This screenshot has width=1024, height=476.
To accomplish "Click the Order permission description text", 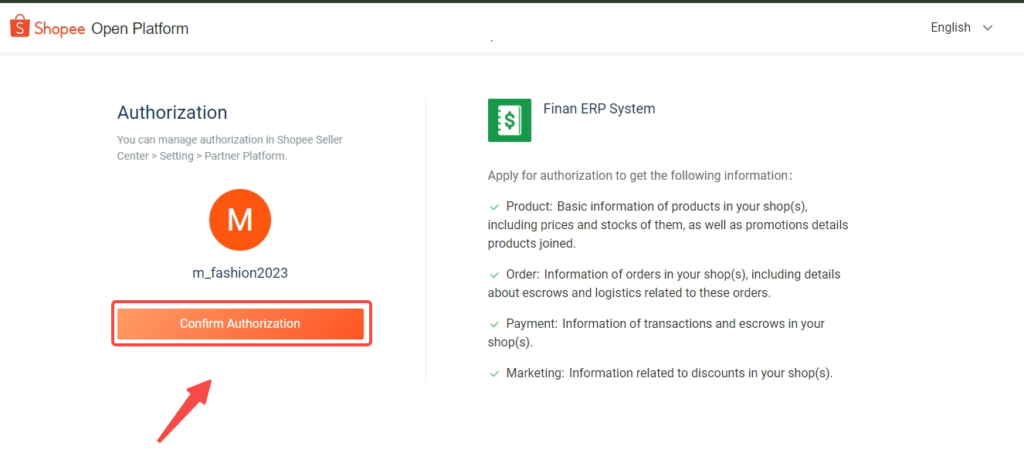I will [664, 283].
